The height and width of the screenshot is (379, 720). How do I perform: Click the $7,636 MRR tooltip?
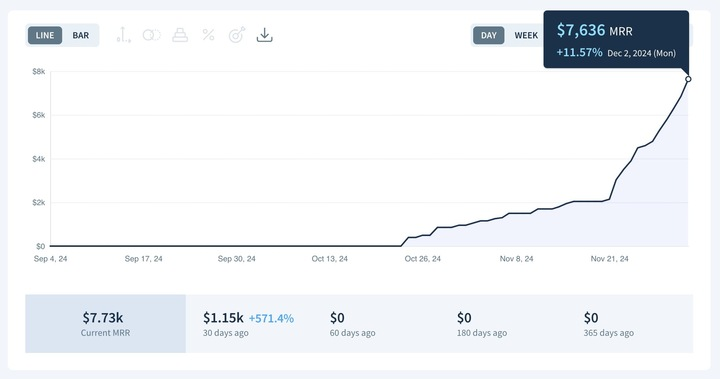pos(616,40)
